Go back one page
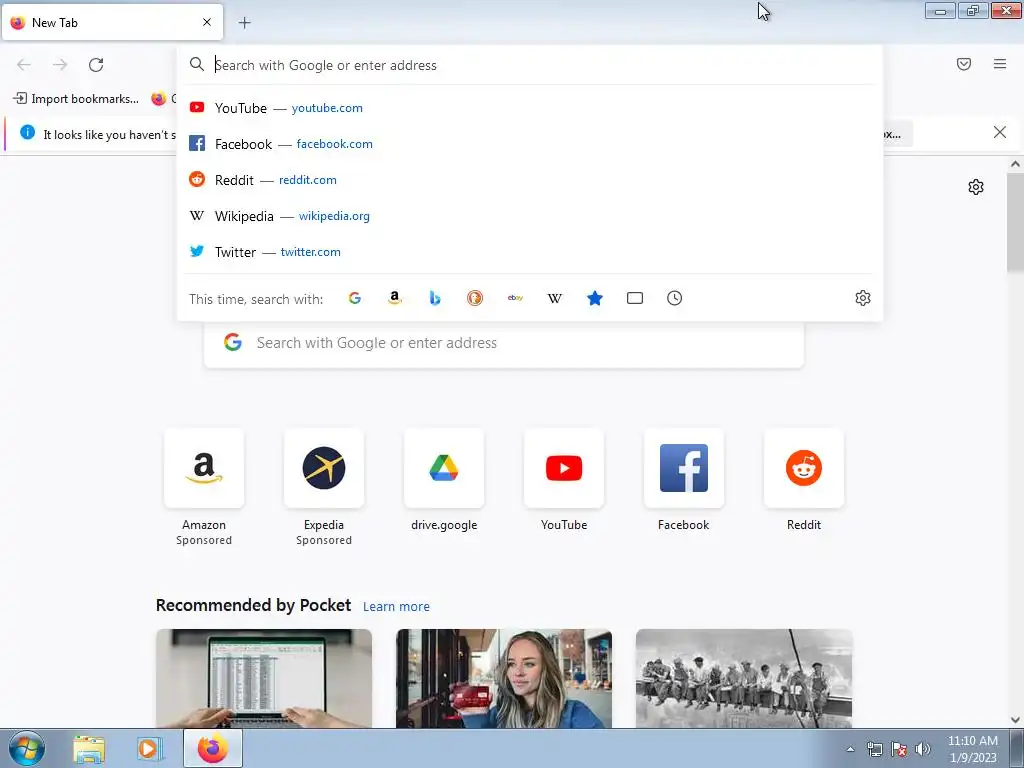 (x=24, y=65)
